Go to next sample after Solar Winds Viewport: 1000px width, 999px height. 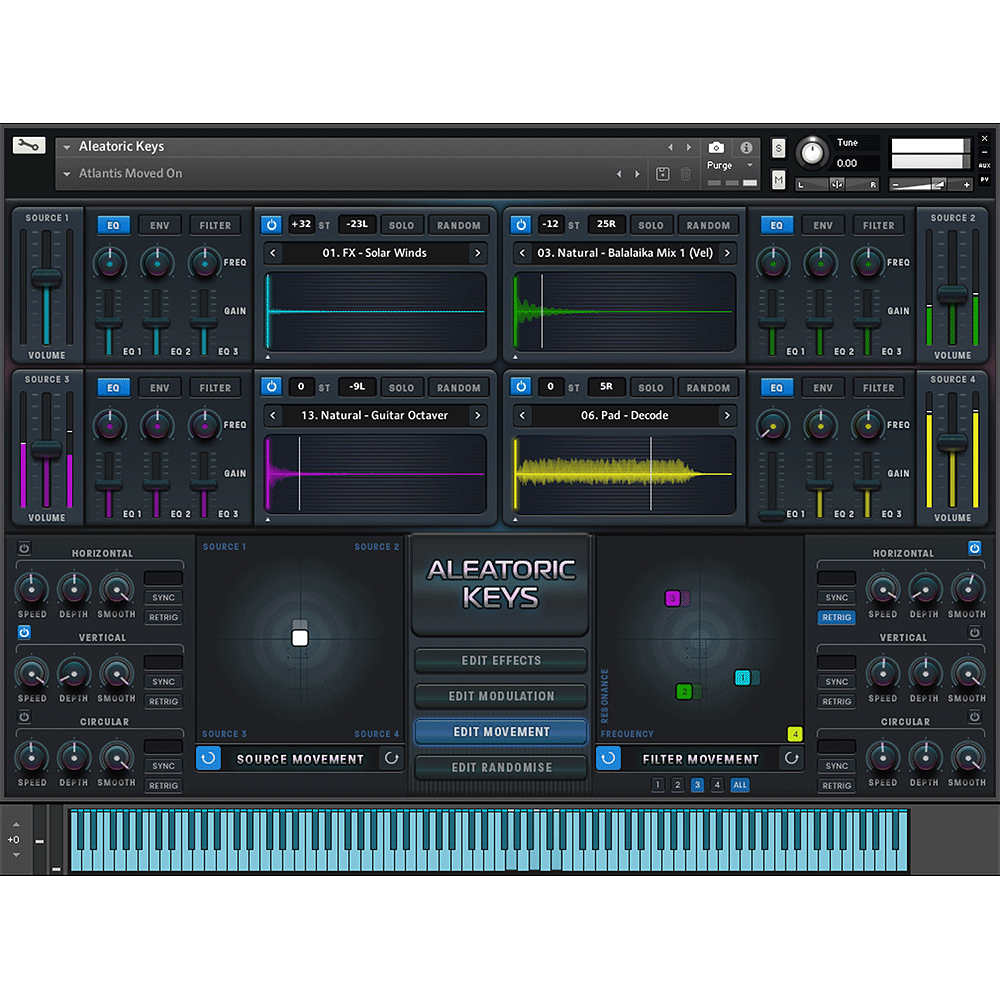tap(478, 253)
